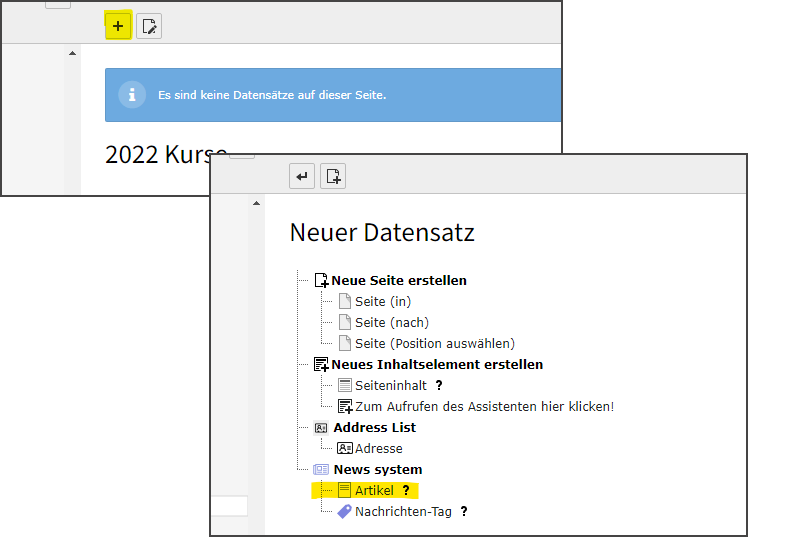Click the help question mark next to Nachrichten-Tag
This screenshot has width=800, height=539.
pos(464,511)
